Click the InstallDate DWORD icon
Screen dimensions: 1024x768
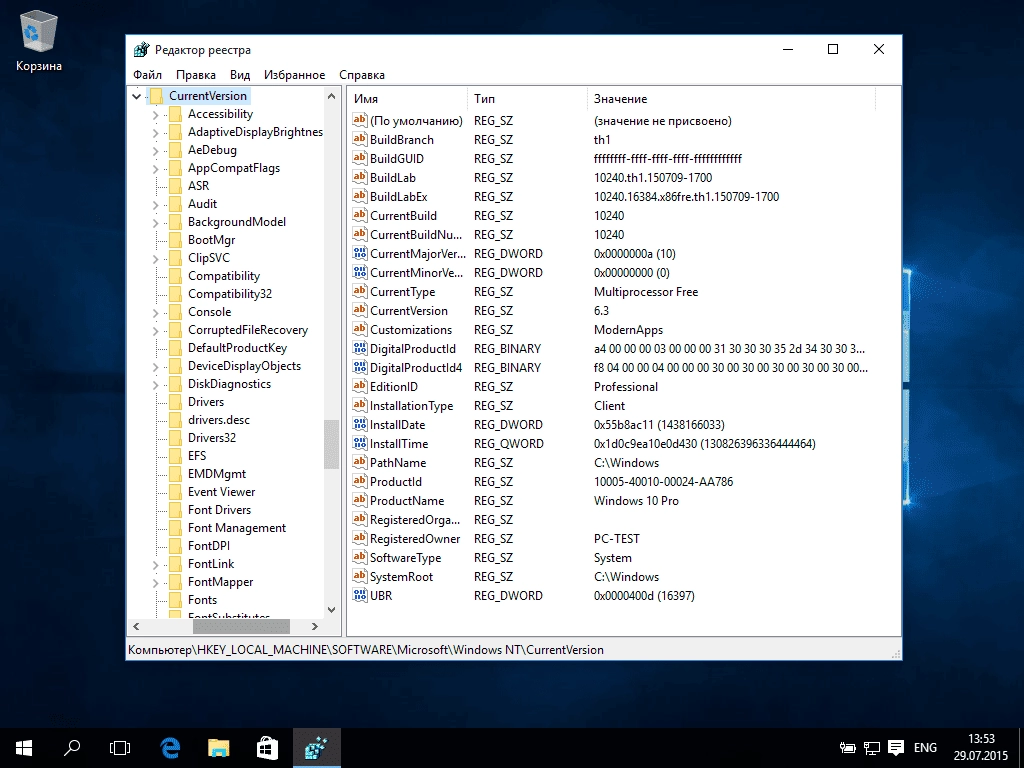click(x=359, y=424)
